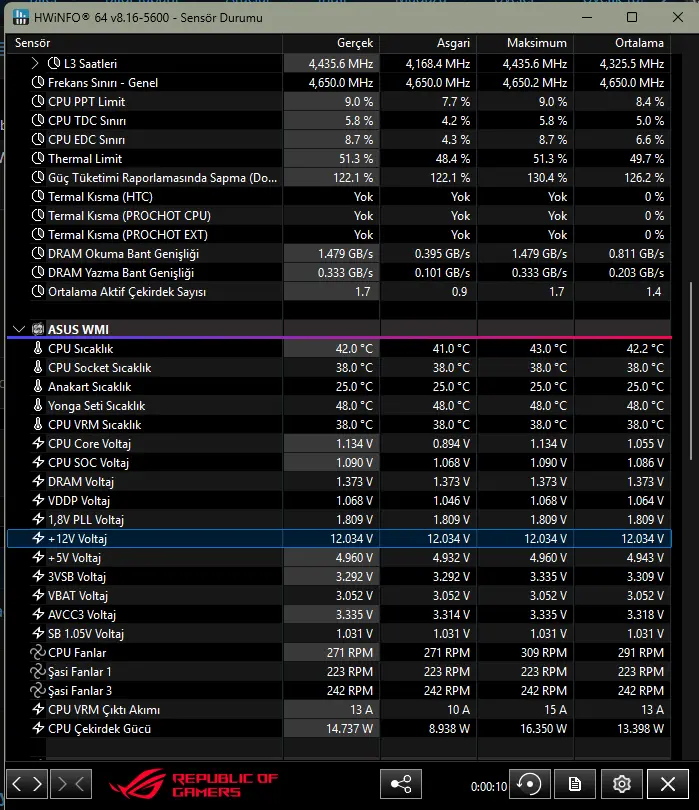Click the Anakart Sıcaklık thermometer icon
The height and width of the screenshot is (810, 699).
tap(38, 386)
